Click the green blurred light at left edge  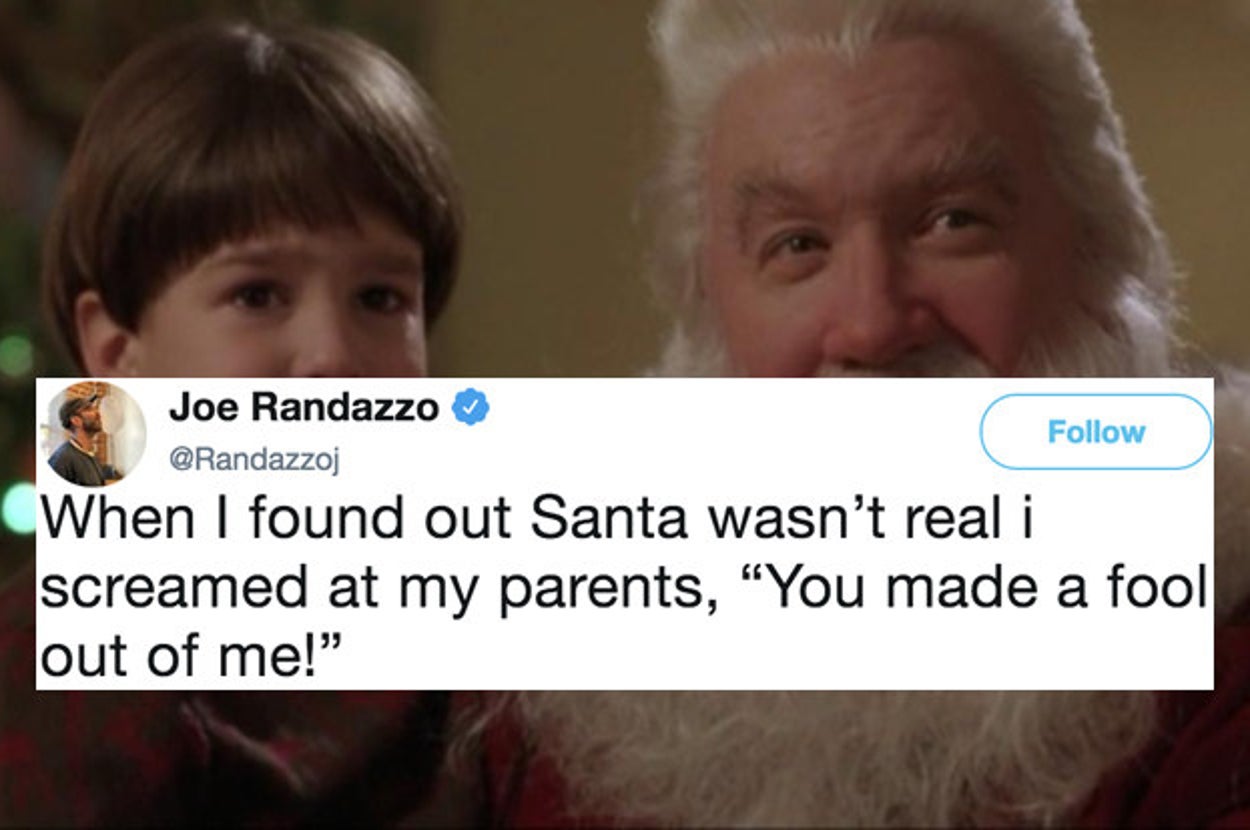coord(18,508)
